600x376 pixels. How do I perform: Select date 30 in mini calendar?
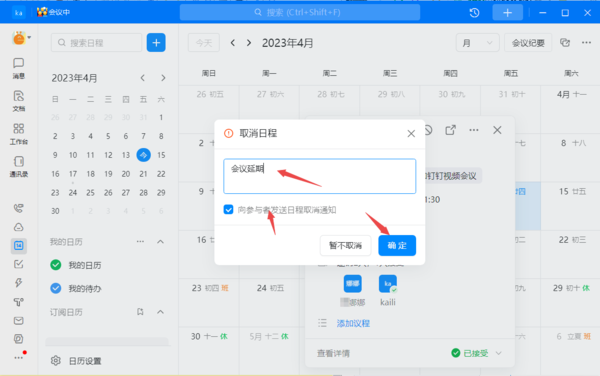point(55,211)
